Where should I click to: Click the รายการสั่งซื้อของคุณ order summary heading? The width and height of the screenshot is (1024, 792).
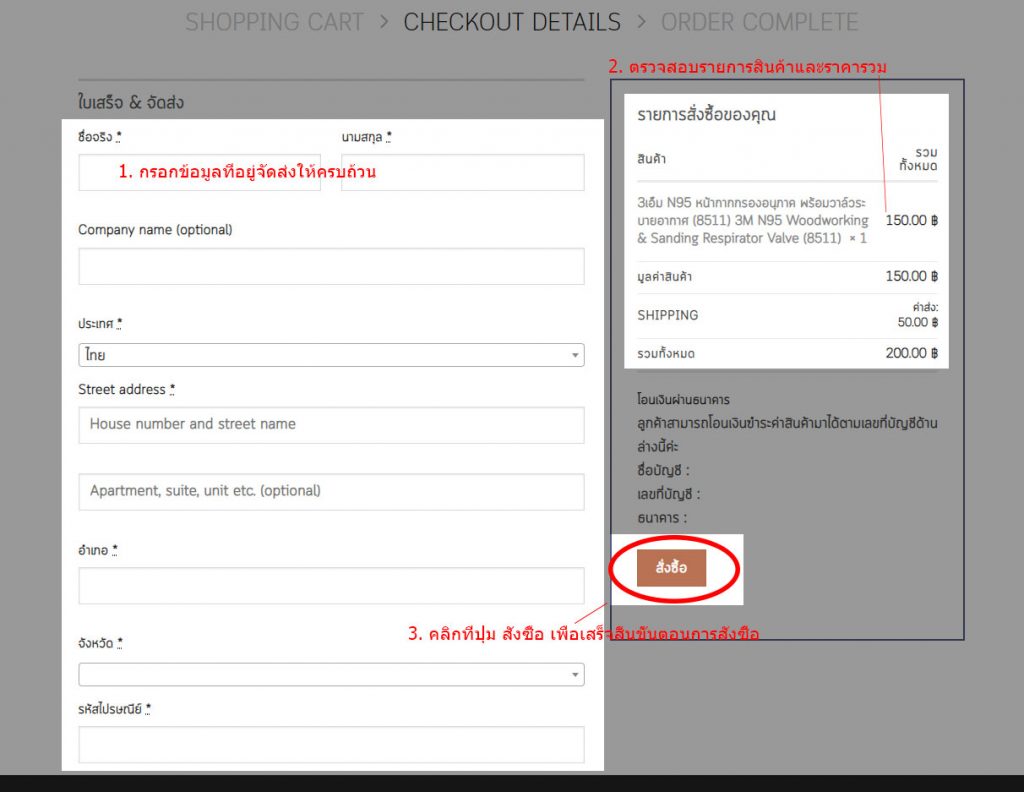706,115
